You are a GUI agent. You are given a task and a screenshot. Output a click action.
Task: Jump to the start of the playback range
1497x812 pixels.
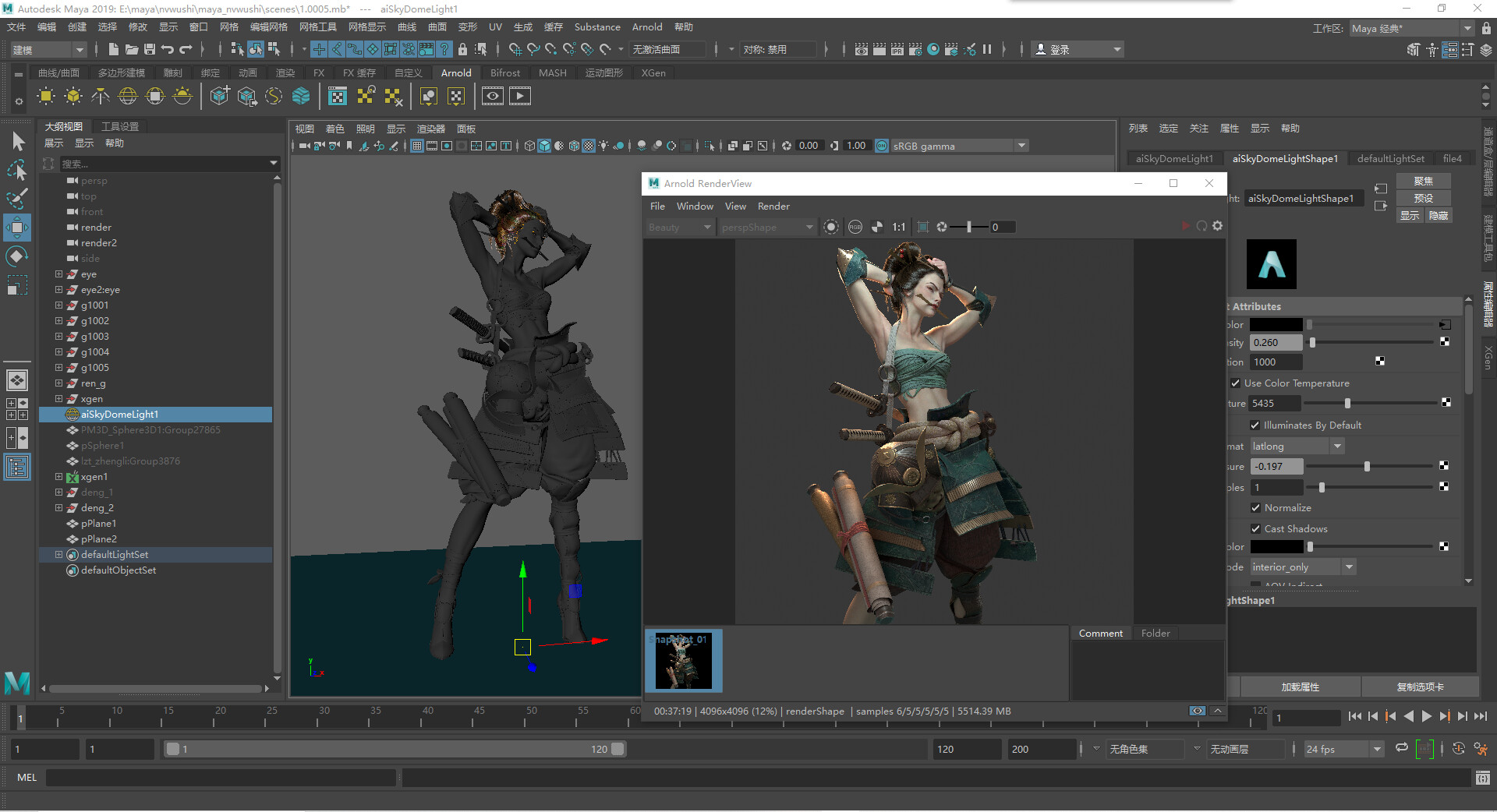pyautogui.click(x=1354, y=716)
